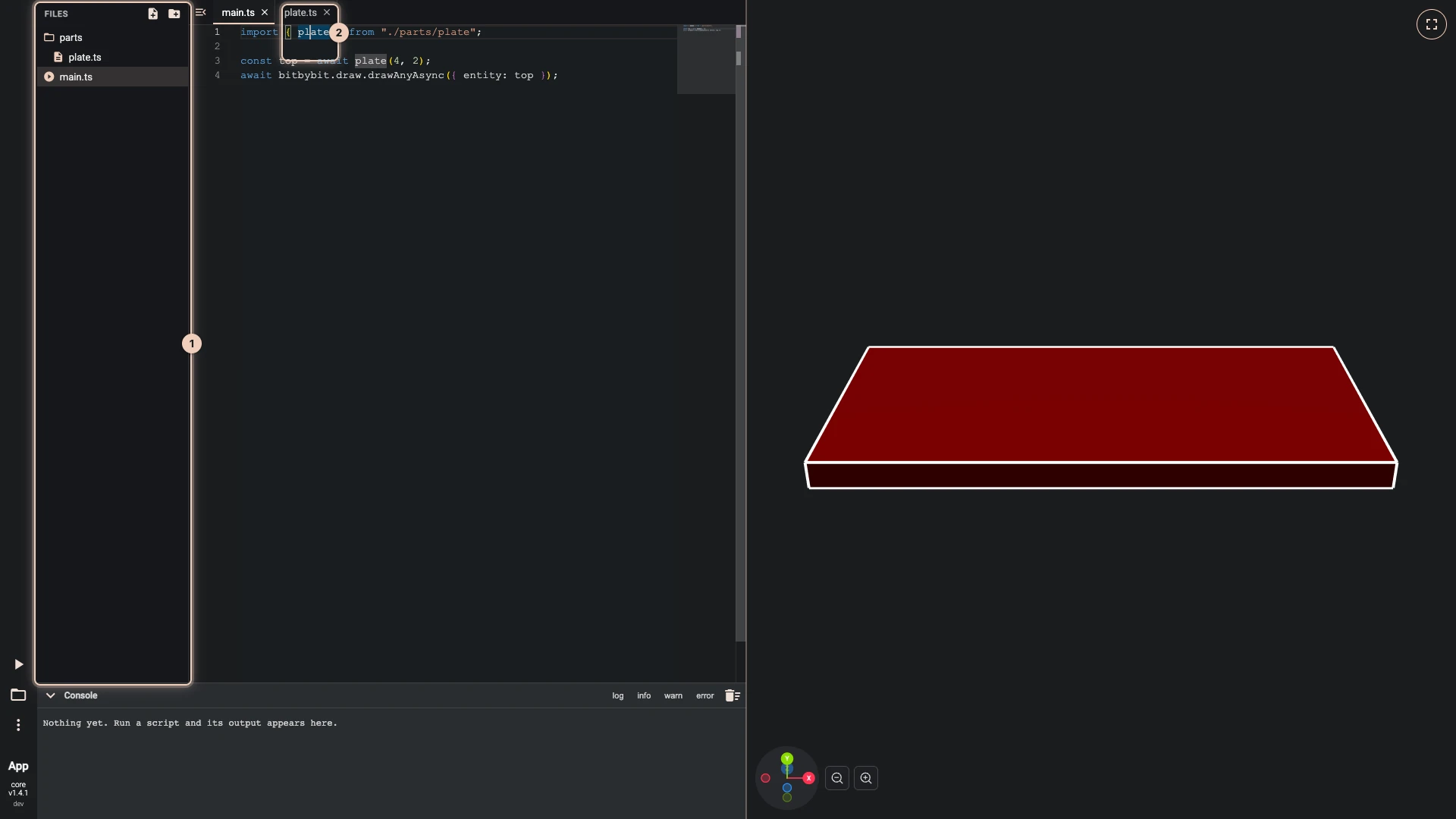
Task: Select main.ts in the file tree
Action: [x=112, y=77]
